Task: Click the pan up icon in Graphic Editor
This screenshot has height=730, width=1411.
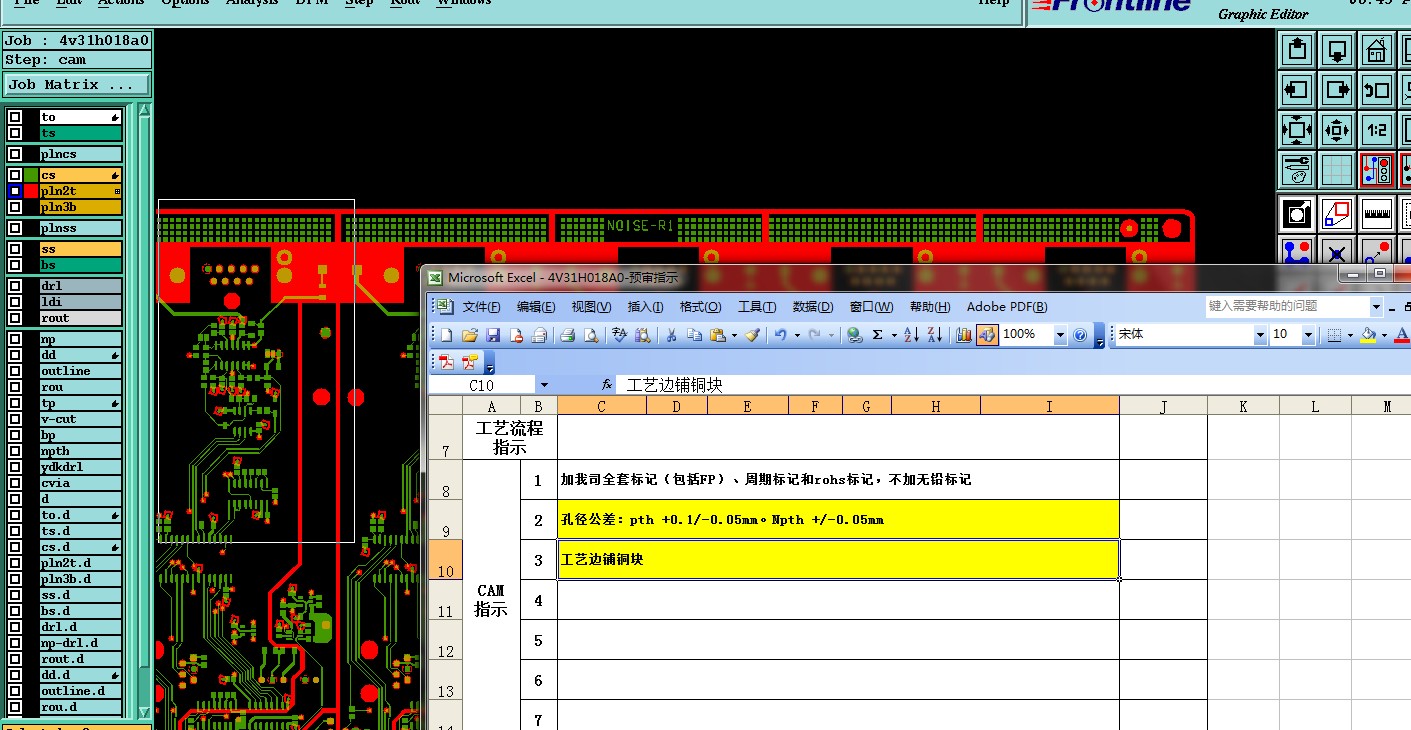Action: click(1297, 49)
